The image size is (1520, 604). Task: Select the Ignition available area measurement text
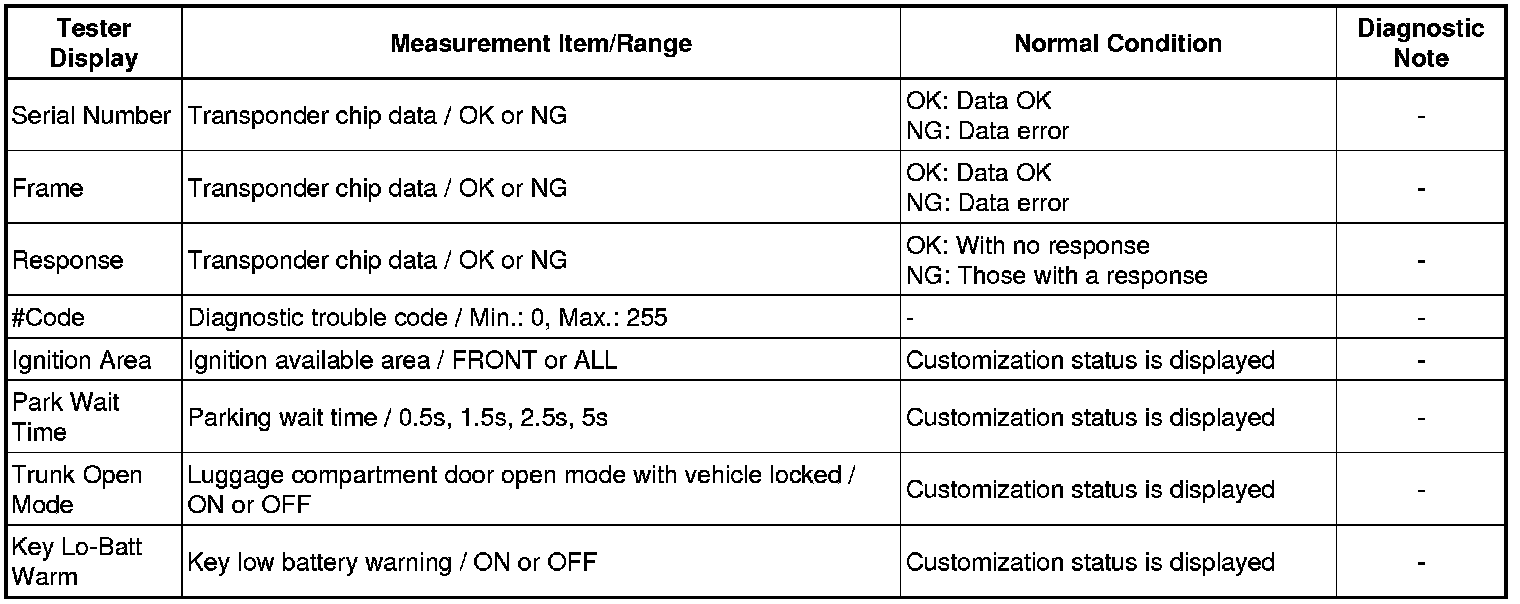click(x=402, y=360)
